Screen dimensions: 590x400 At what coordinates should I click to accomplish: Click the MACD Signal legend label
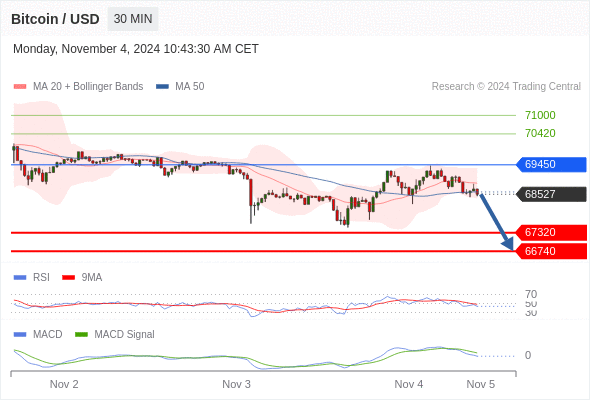(x=125, y=335)
